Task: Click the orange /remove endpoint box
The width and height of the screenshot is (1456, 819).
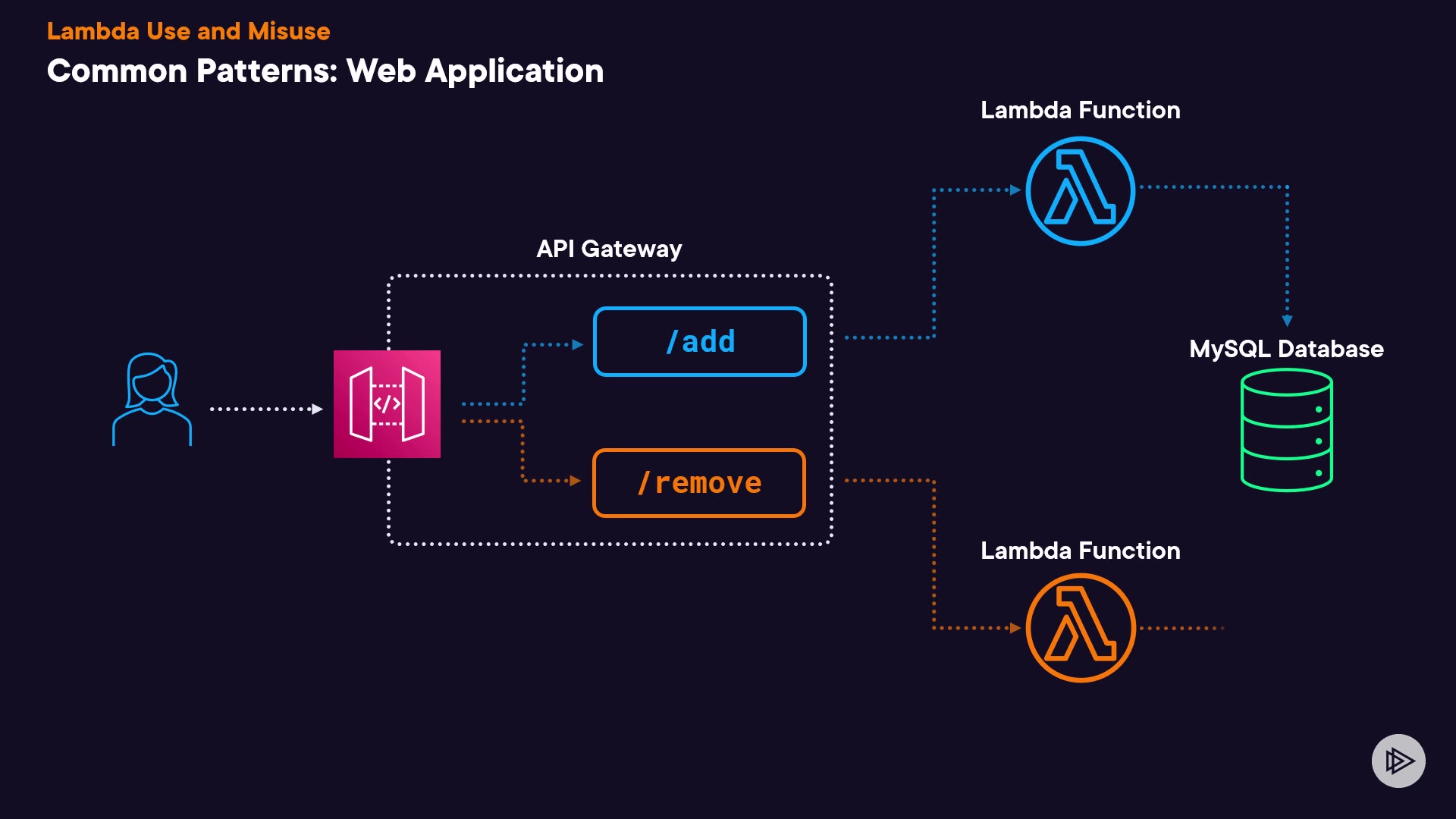Action: tap(698, 483)
